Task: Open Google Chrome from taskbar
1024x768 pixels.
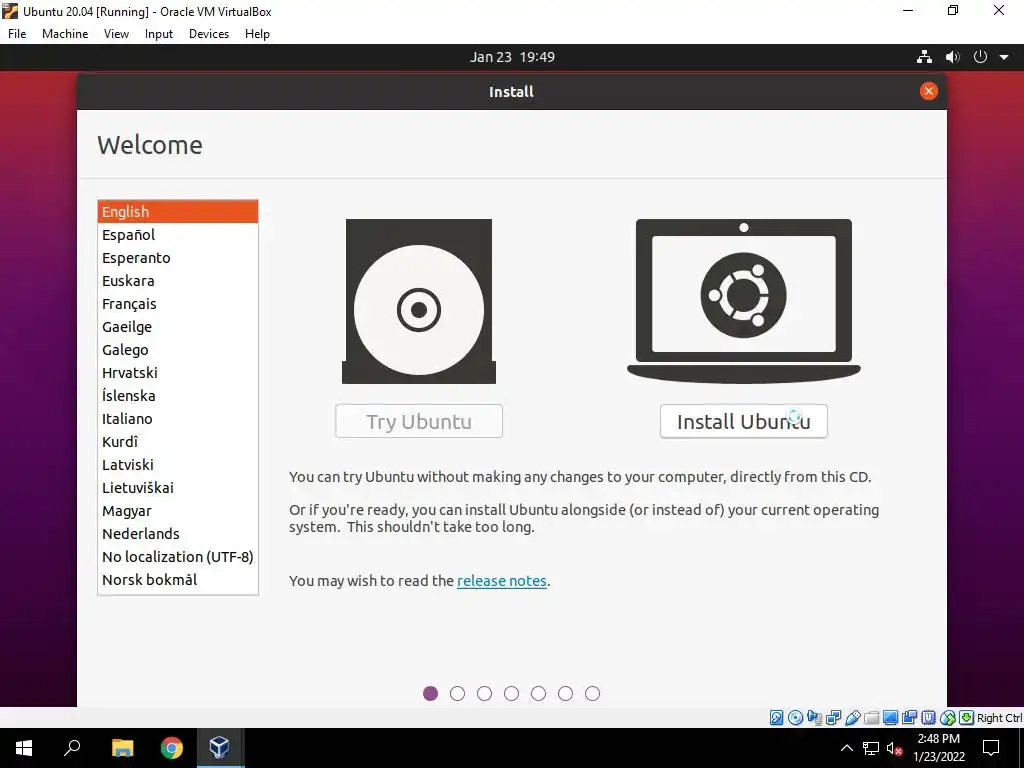Action: (x=172, y=748)
